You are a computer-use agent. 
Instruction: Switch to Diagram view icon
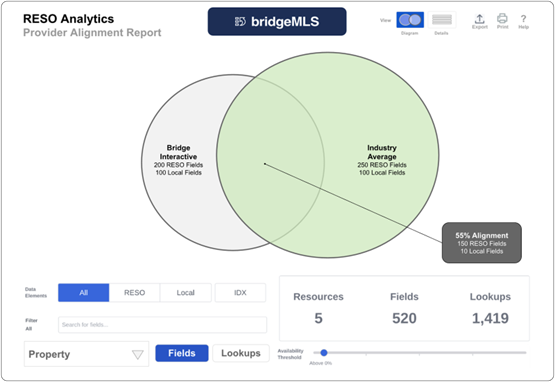(410, 20)
